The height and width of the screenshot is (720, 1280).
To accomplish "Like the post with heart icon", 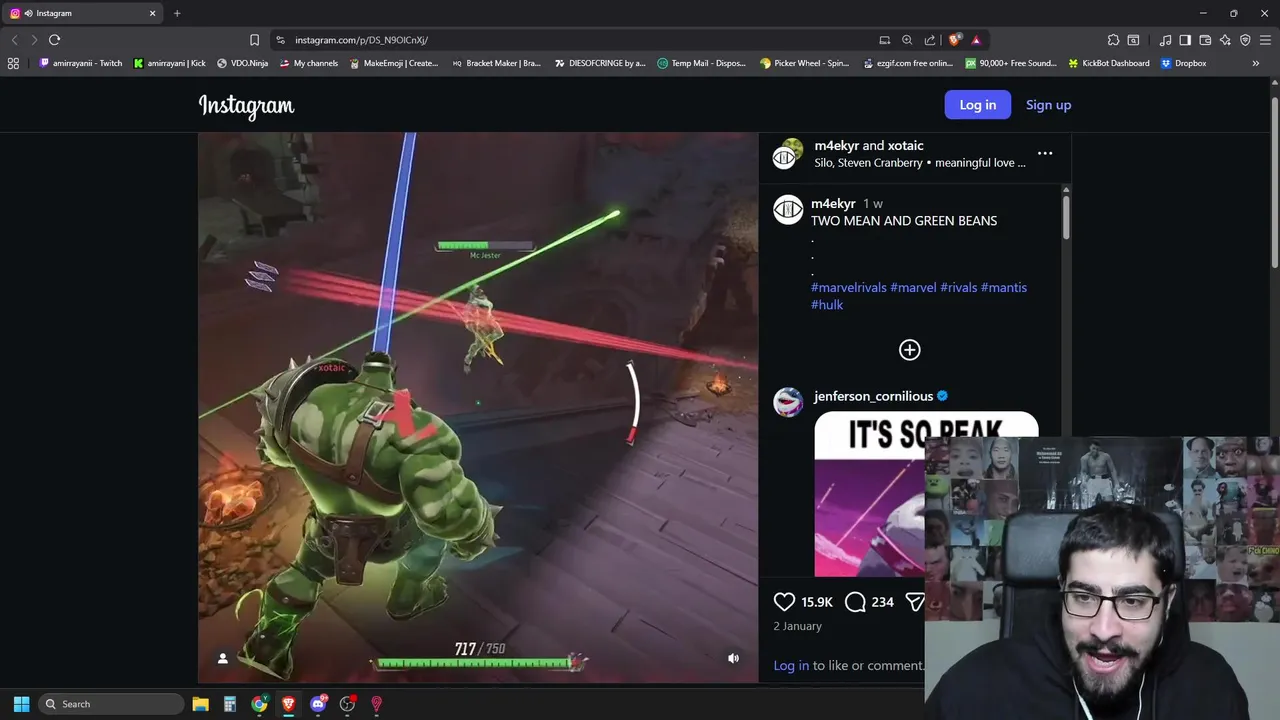I will click(x=784, y=602).
